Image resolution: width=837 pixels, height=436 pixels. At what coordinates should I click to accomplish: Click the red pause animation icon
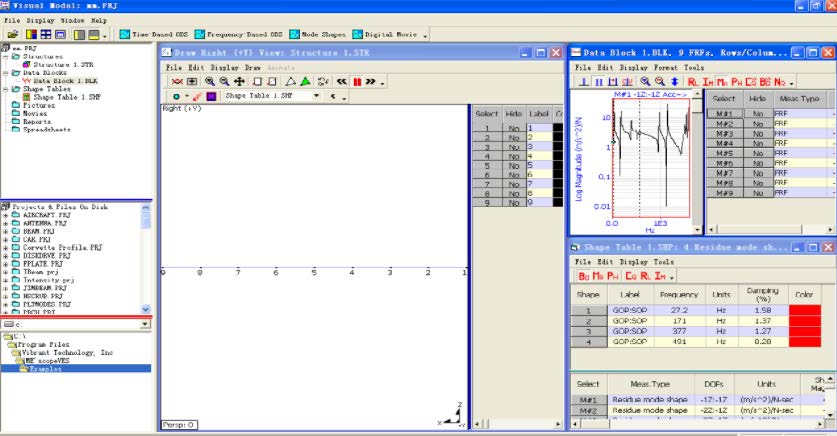coord(357,81)
